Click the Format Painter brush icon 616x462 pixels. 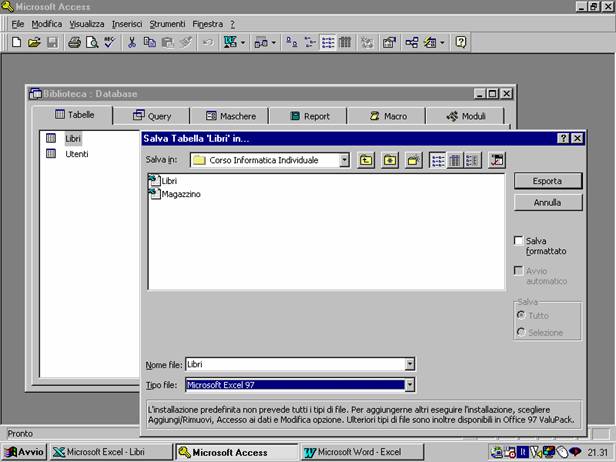(185, 42)
